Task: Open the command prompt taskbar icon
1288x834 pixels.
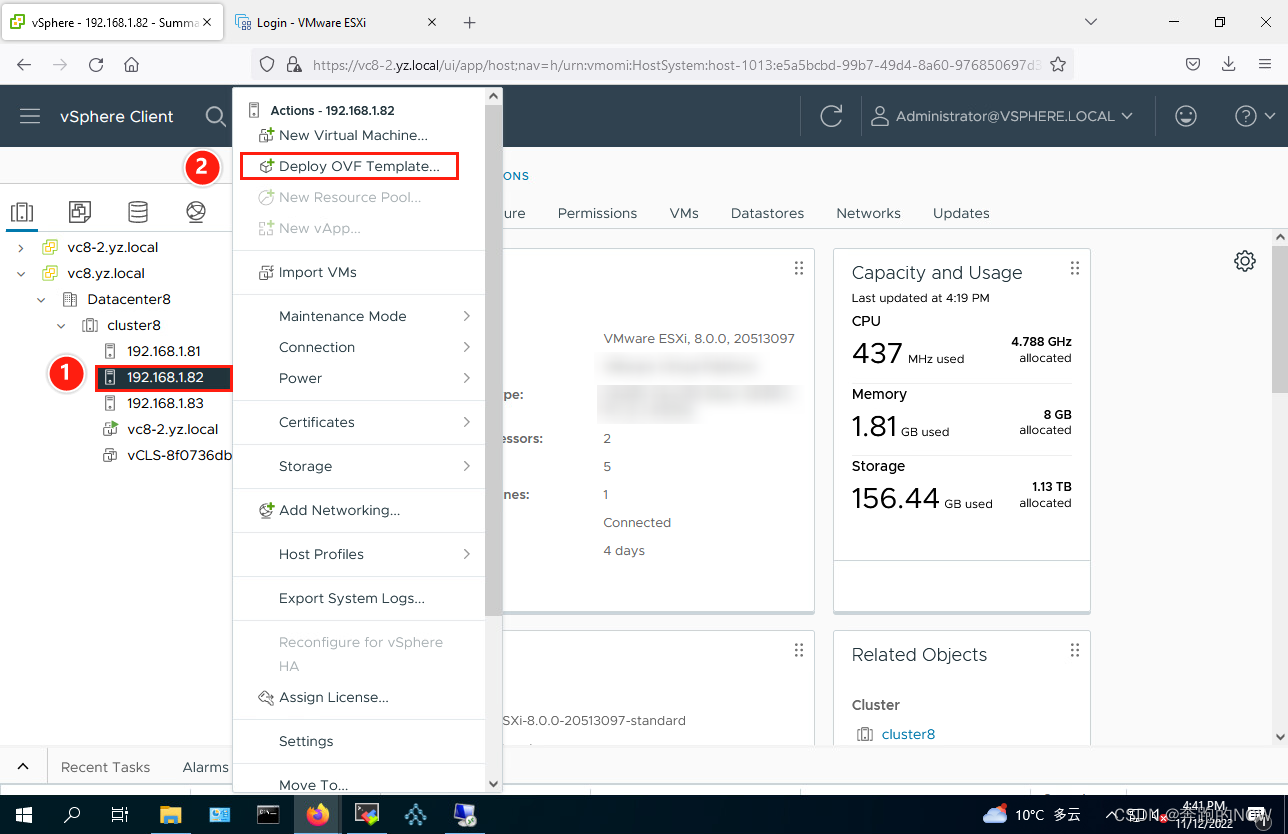Action: click(x=268, y=815)
